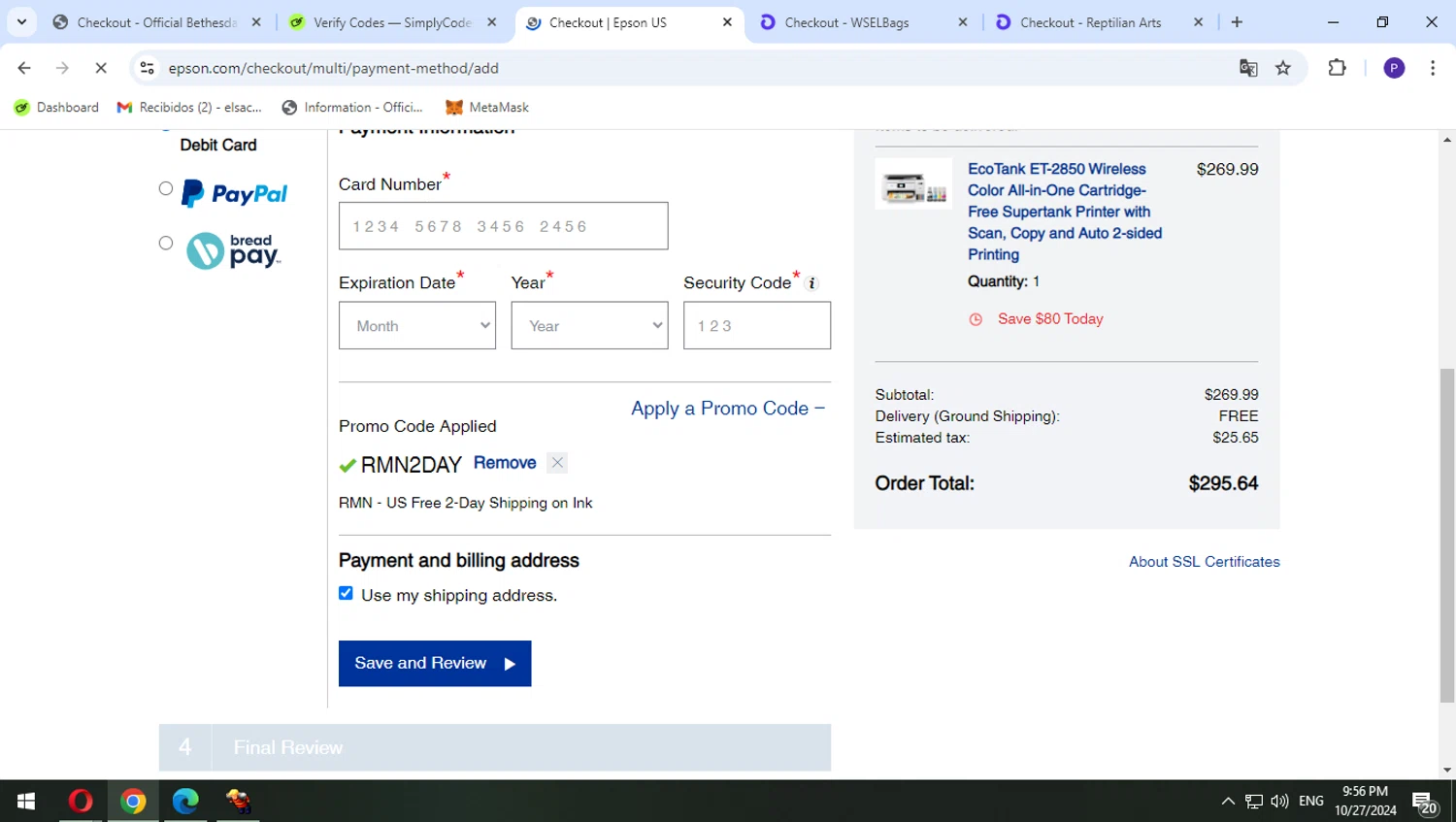1456x822 pixels.
Task: Open the fourth taskbar app after Edge
Action: 238,801
